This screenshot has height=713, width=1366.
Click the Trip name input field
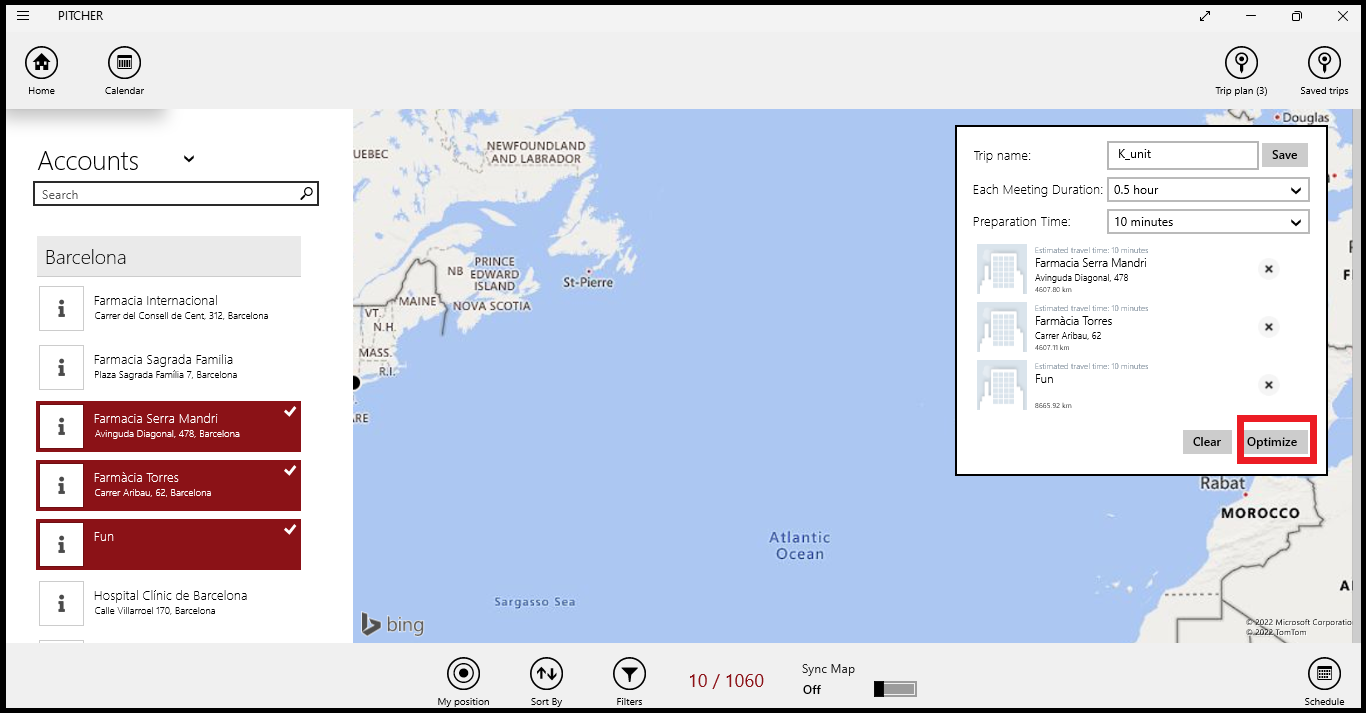point(1182,155)
